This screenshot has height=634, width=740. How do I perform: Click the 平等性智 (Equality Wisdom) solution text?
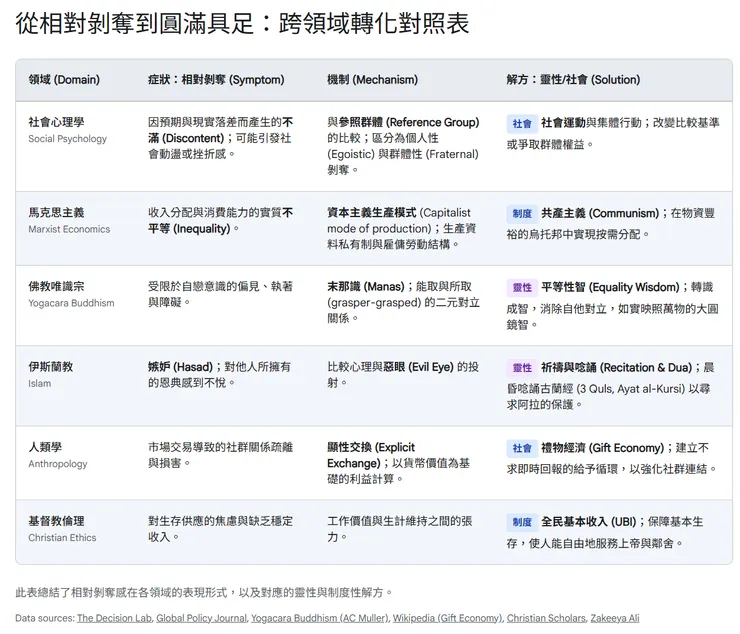(610, 287)
